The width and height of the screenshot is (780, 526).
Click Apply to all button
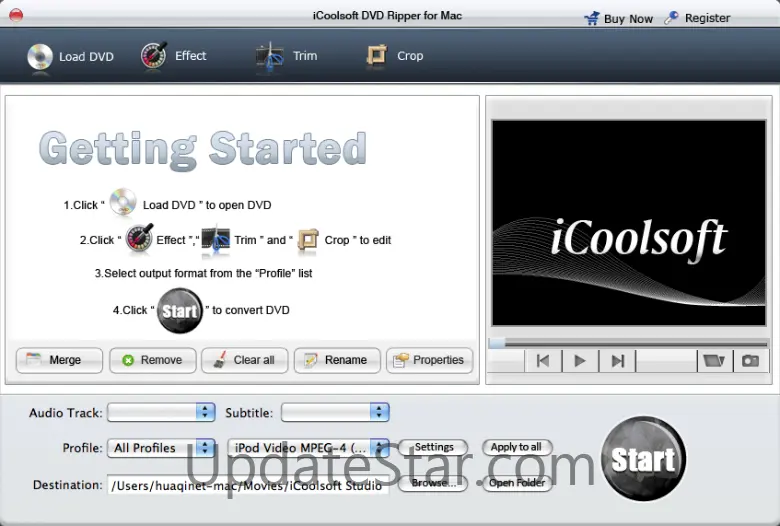click(517, 447)
